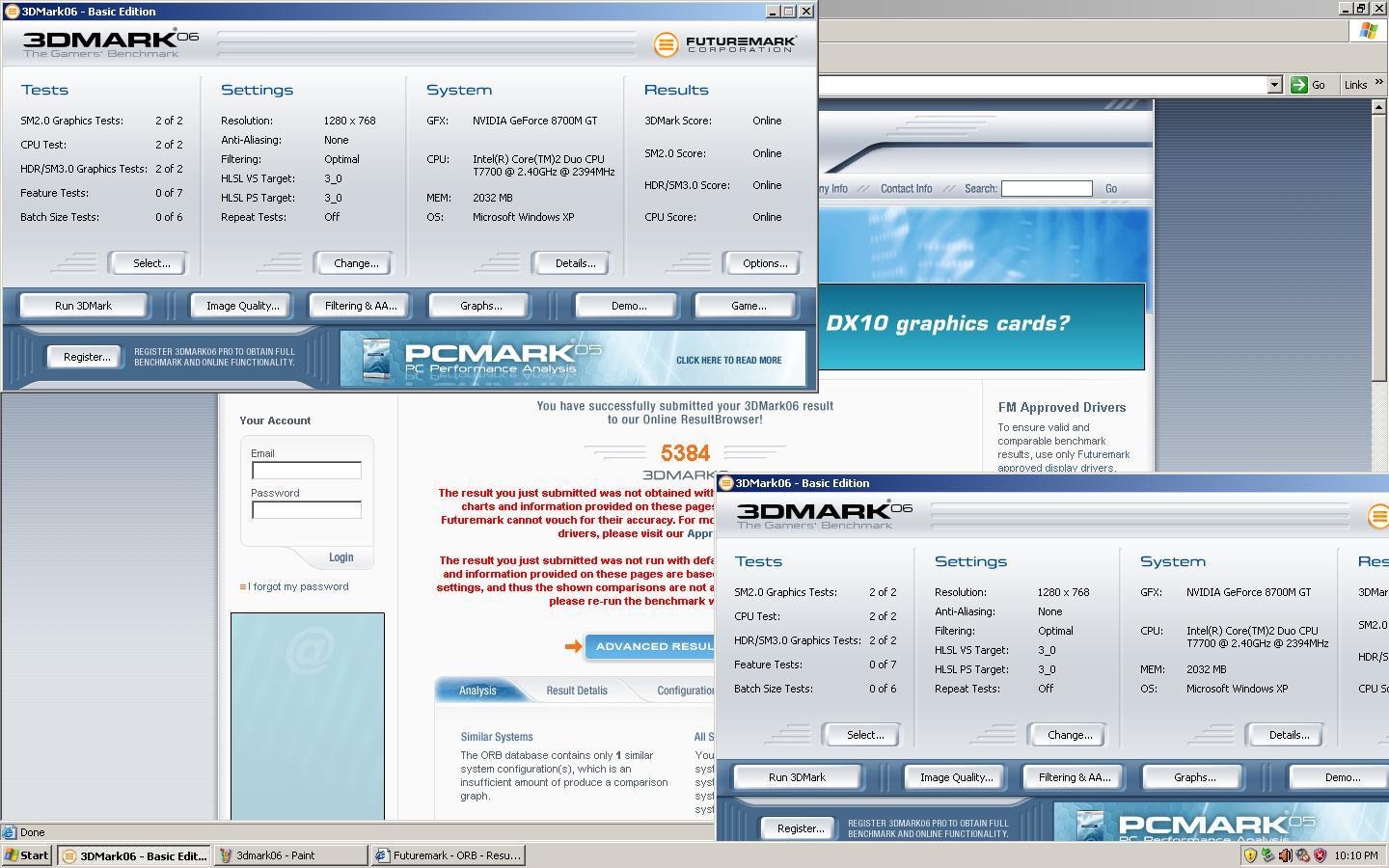Screen dimensions: 1389x868
Task: Open the PCMark05 banner in upper 3DMark06 window
Action: tap(572, 358)
